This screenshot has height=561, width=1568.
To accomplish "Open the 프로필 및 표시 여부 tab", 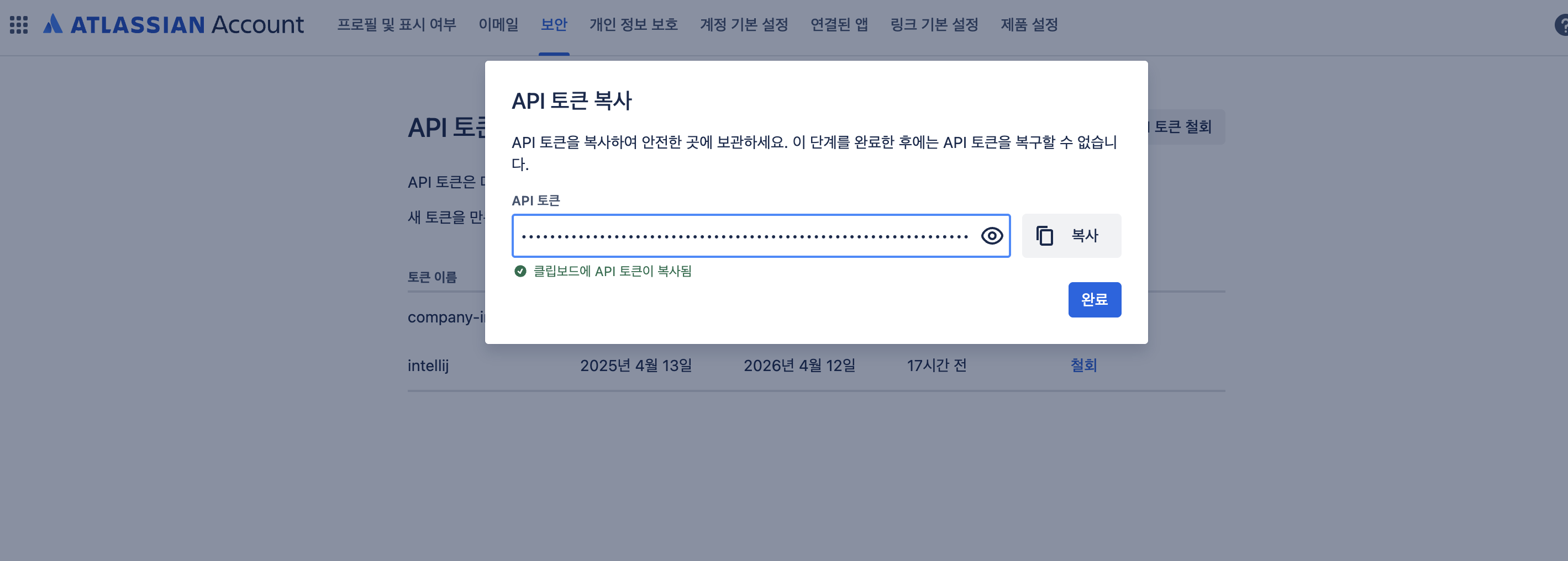I will [396, 24].
